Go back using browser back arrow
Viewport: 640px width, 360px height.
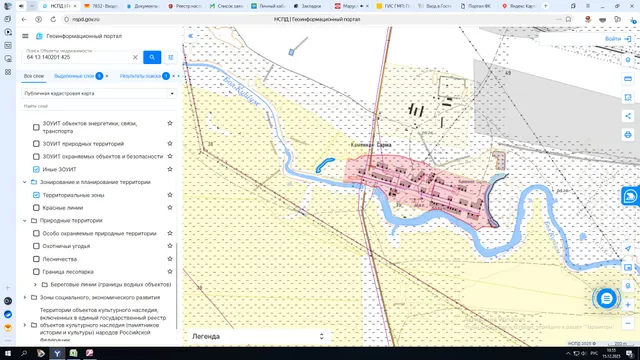tap(24, 19)
